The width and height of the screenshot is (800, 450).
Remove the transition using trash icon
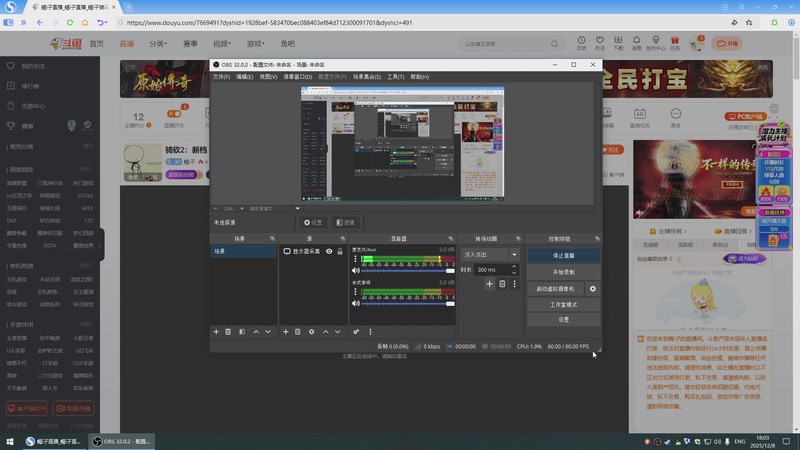pos(502,284)
